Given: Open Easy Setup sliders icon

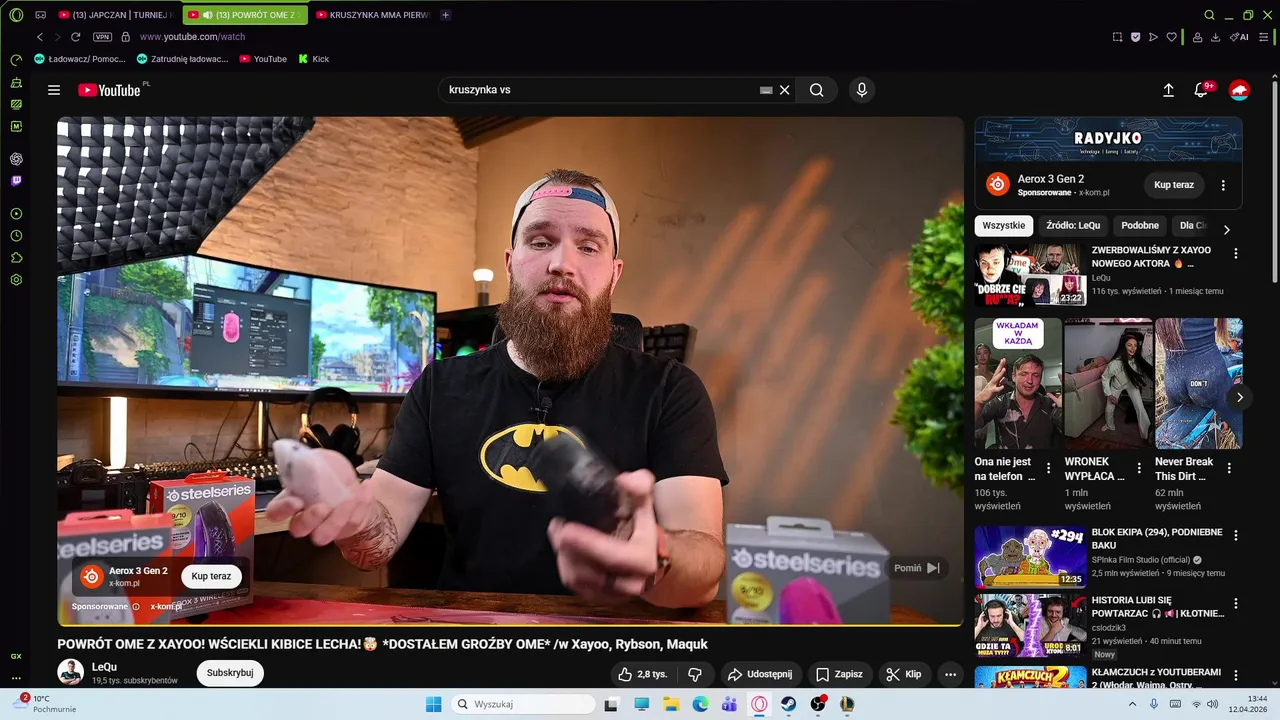Looking at the screenshot, I should pos(1263,37).
